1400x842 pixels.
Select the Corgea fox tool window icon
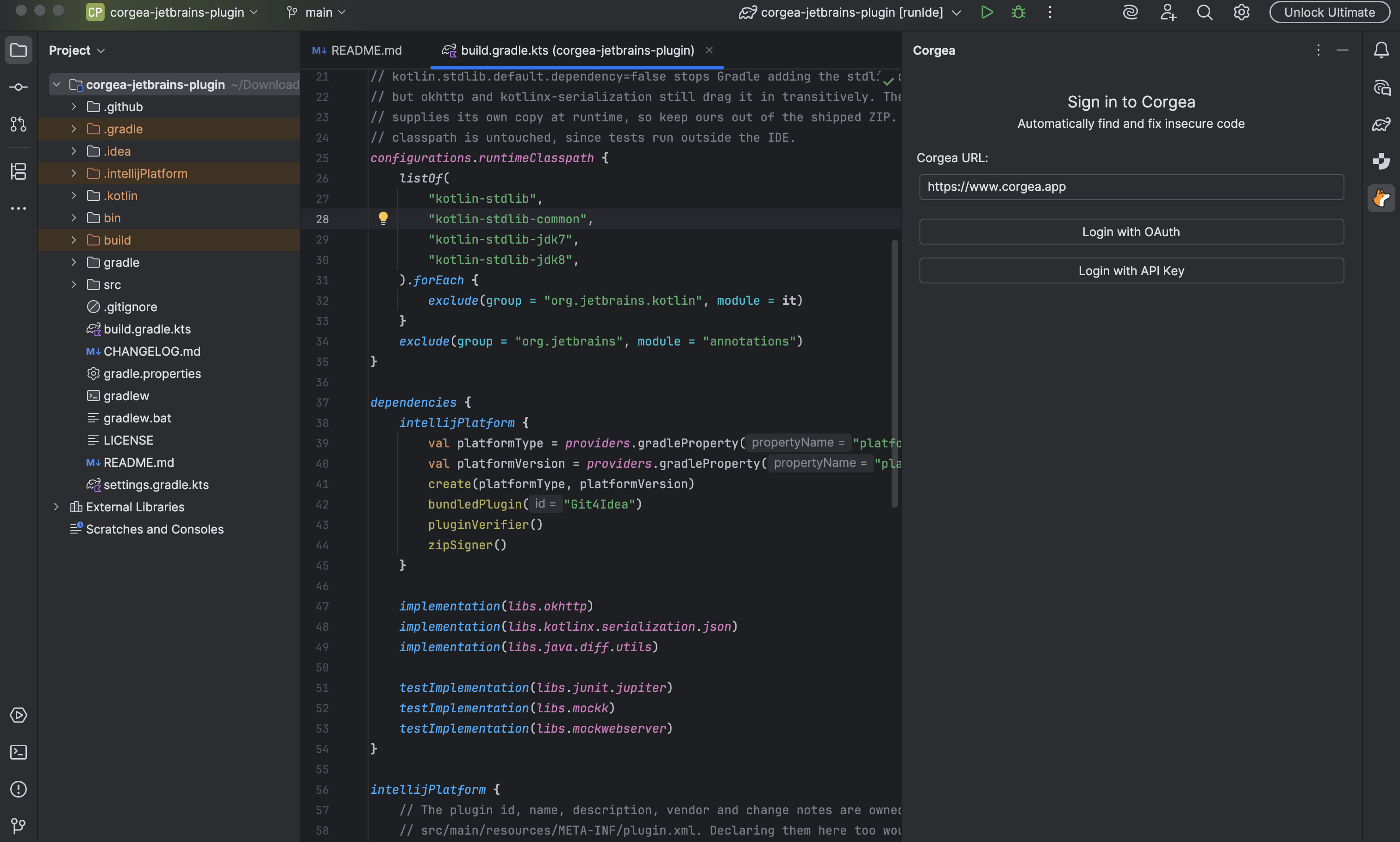1381,198
